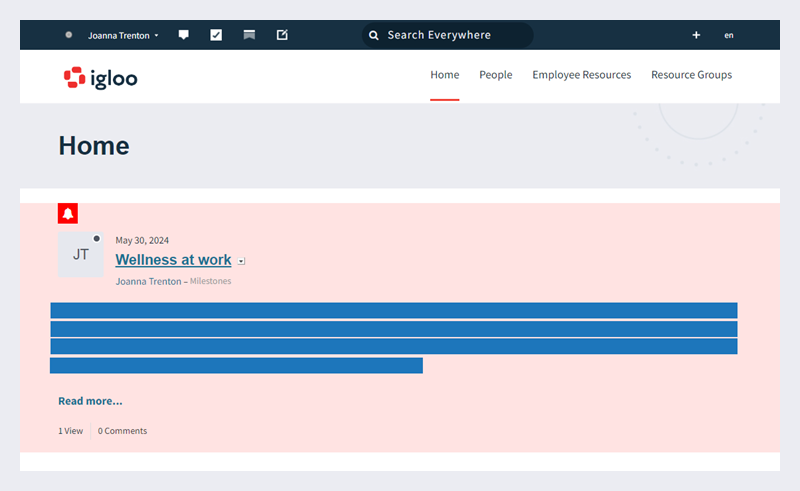Click the Search Everywhere input field
The height and width of the screenshot is (491, 800).
[447, 35]
